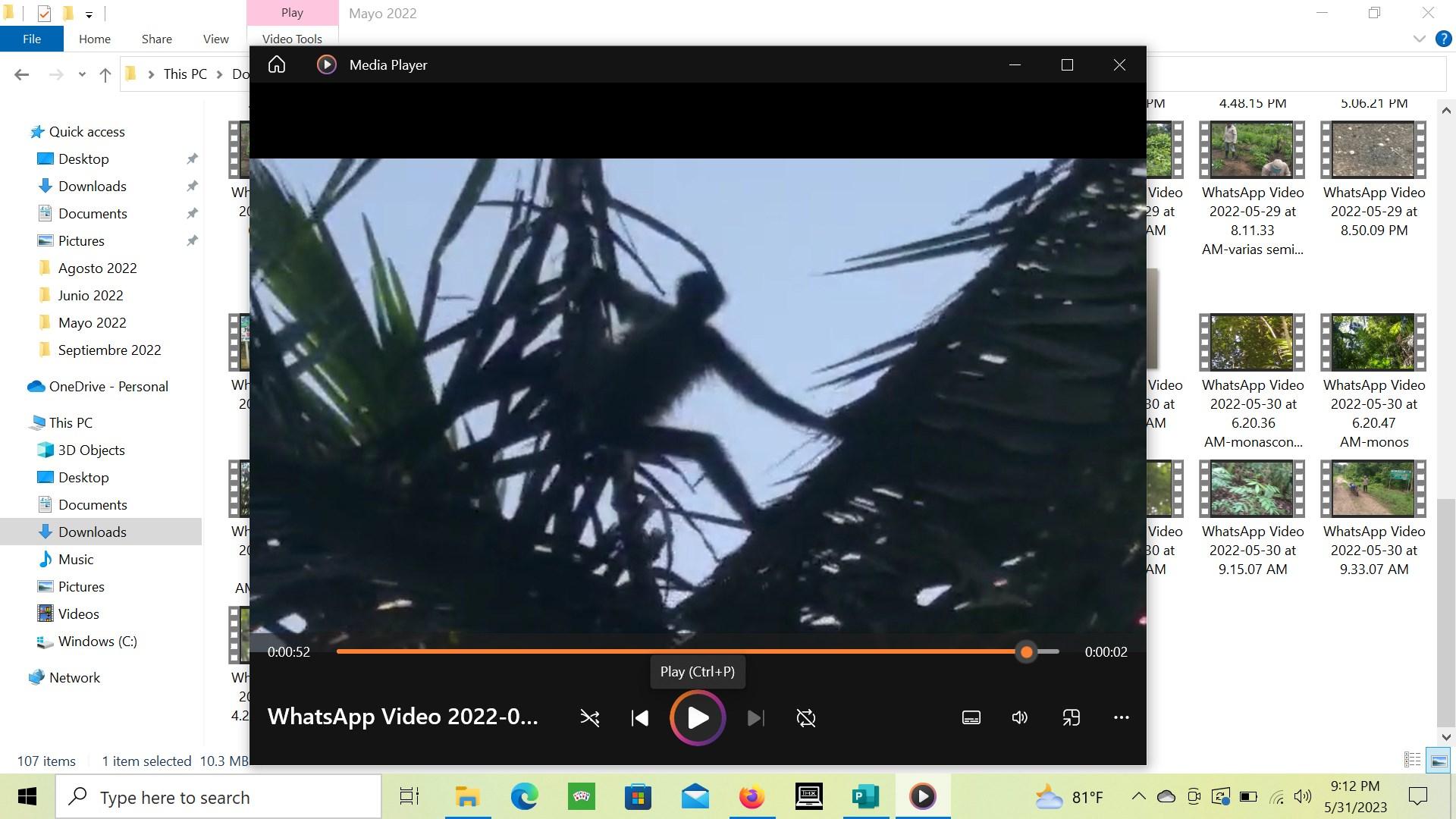Viewport: 1456px width, 819px height.
Task: Click the File menu button
Action: click(x=31, y=39)
